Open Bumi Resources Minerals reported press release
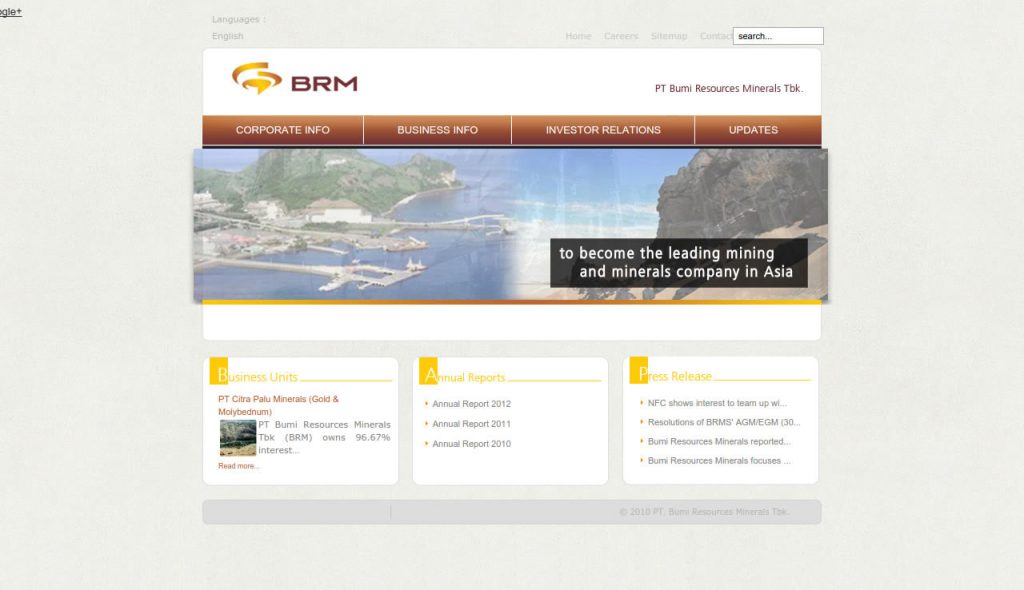The width and height of the screenshot is (1024, 590). coord(719,442)
